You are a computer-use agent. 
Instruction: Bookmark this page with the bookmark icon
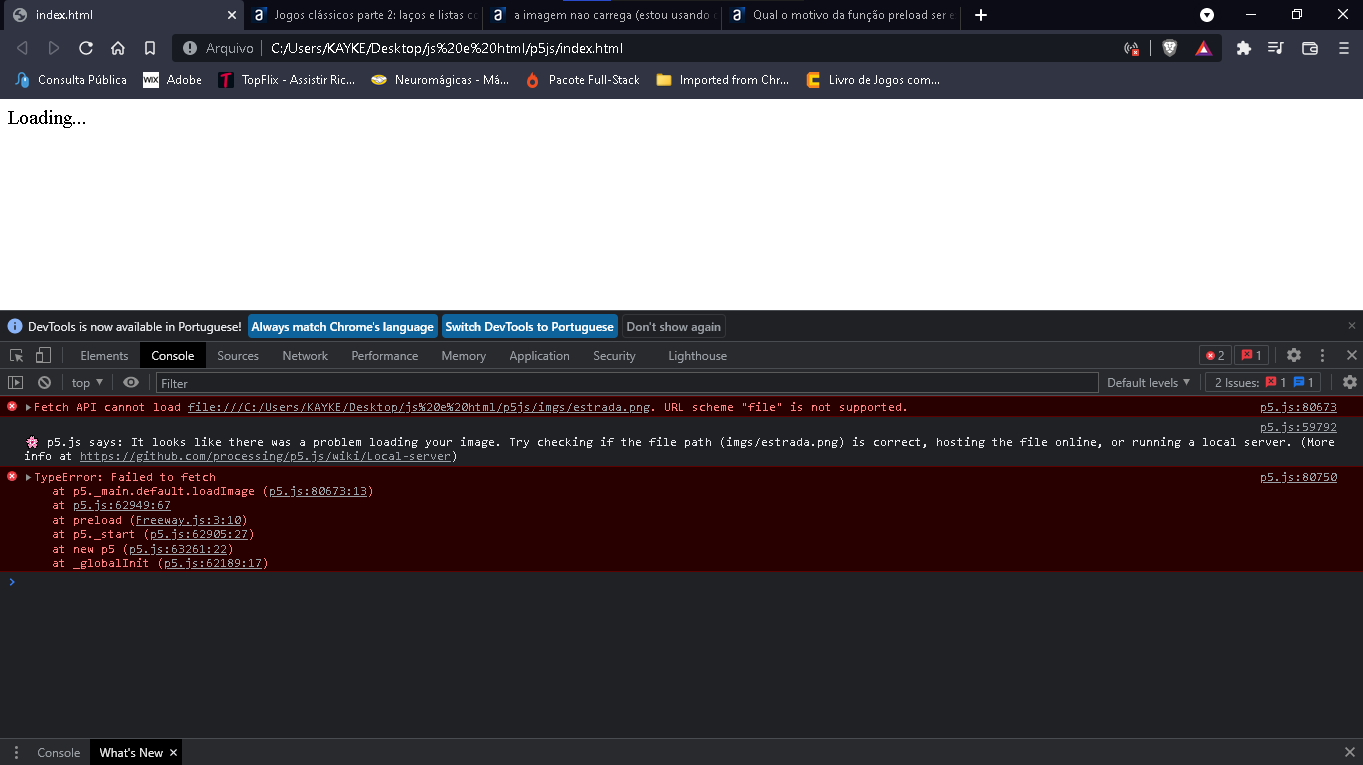(150, 48)
